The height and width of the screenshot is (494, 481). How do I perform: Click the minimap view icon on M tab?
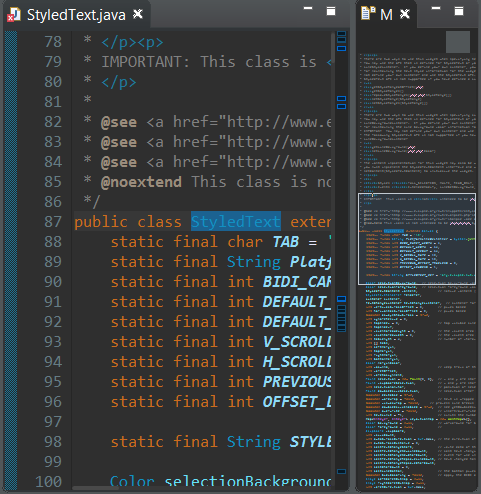(x=368, y=14)
